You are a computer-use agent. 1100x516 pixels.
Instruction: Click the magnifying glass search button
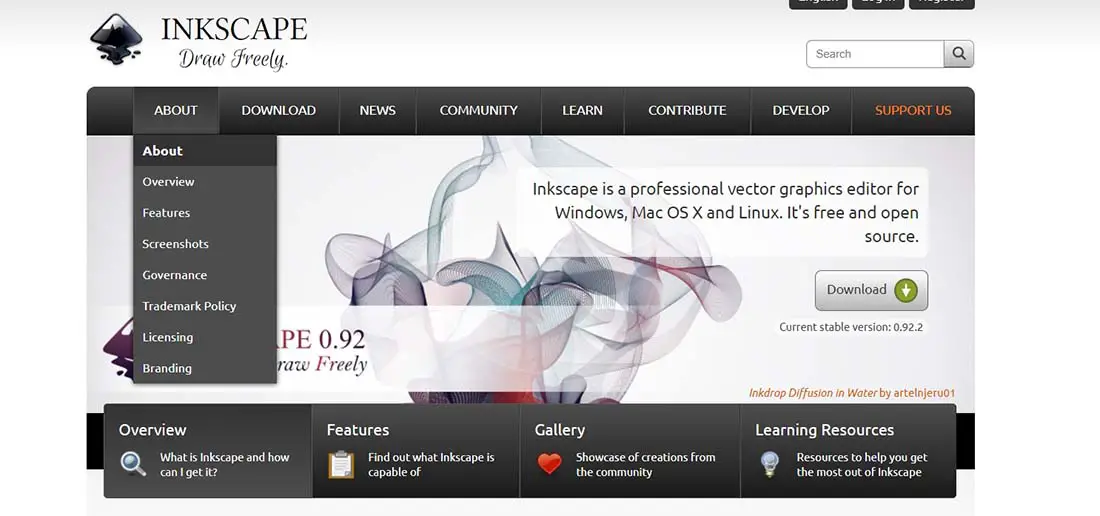pyautogui.click(x=958, y=54)
